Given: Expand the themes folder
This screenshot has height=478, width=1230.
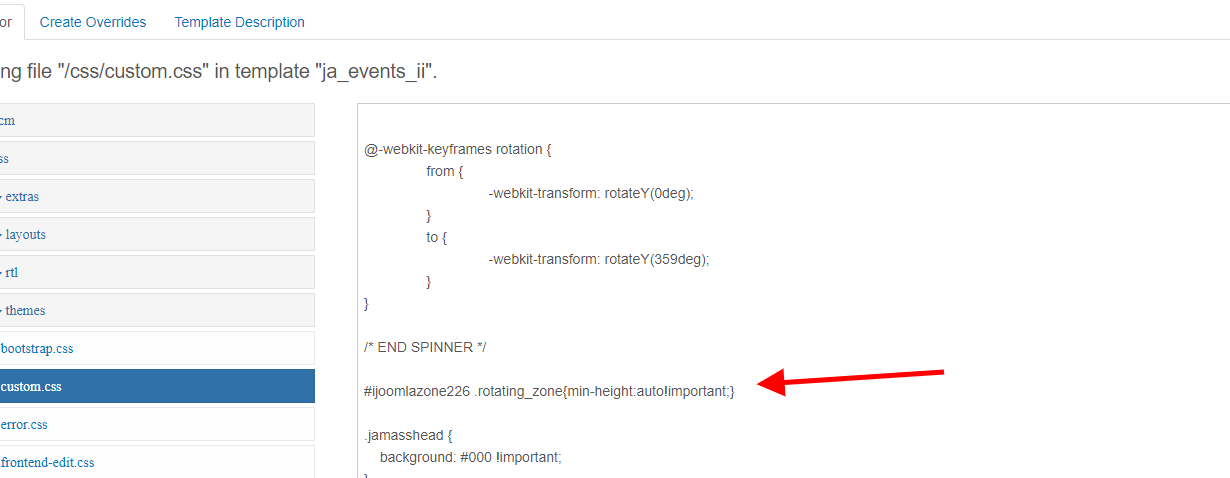Looking at the screenshot, I should 25,311.
